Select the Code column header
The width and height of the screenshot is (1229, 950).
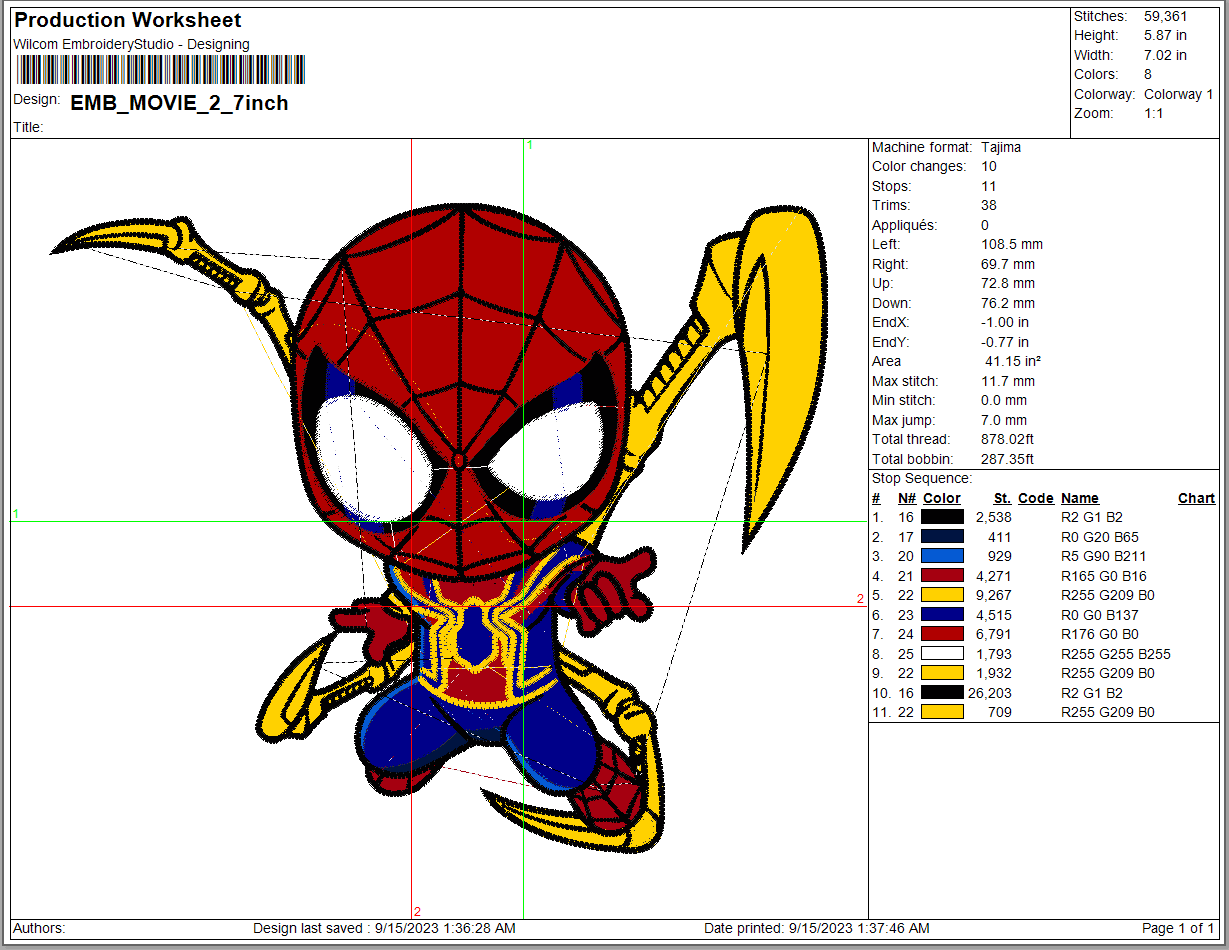click(x=1035, y=498)
